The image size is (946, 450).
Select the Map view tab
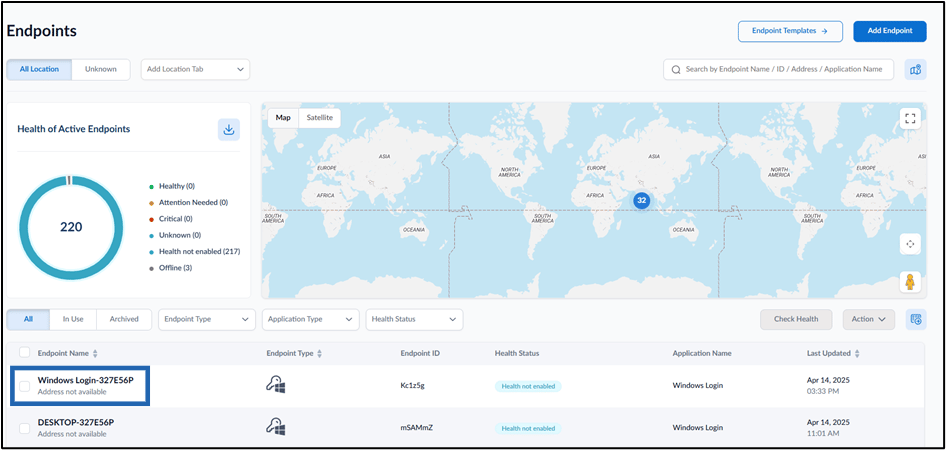(x=283, y=118)
